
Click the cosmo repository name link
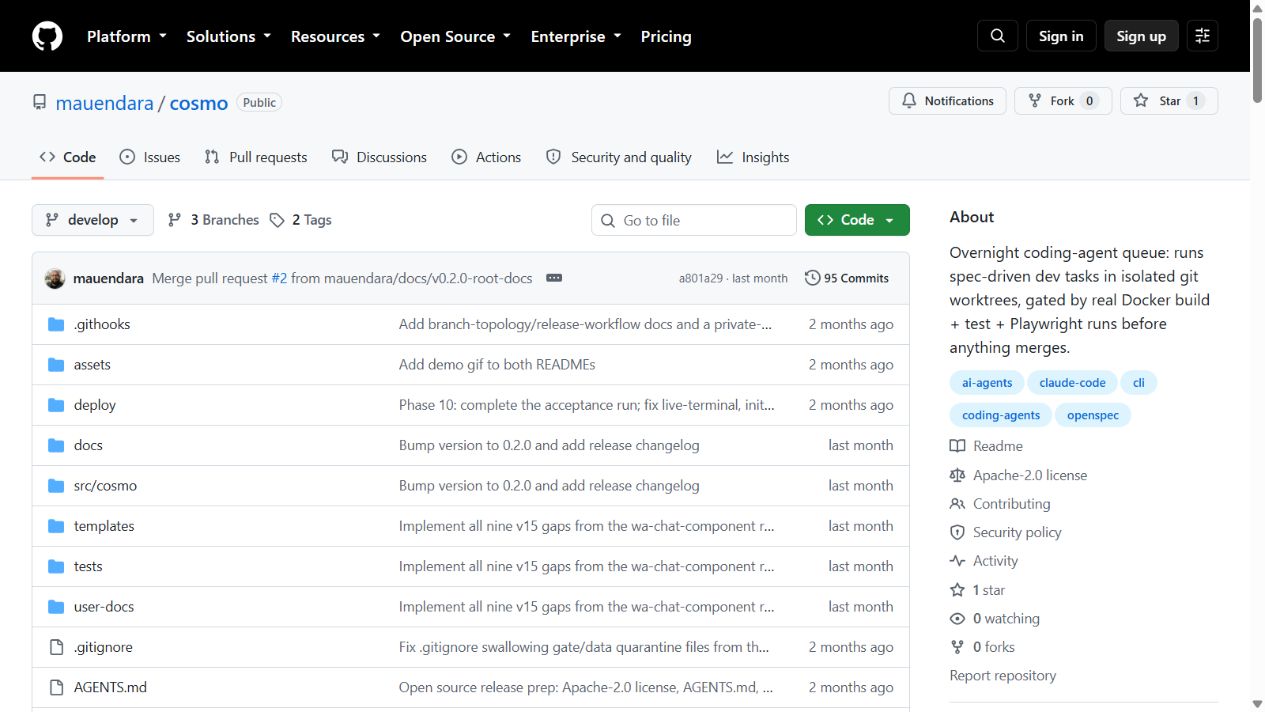(199, 103)
